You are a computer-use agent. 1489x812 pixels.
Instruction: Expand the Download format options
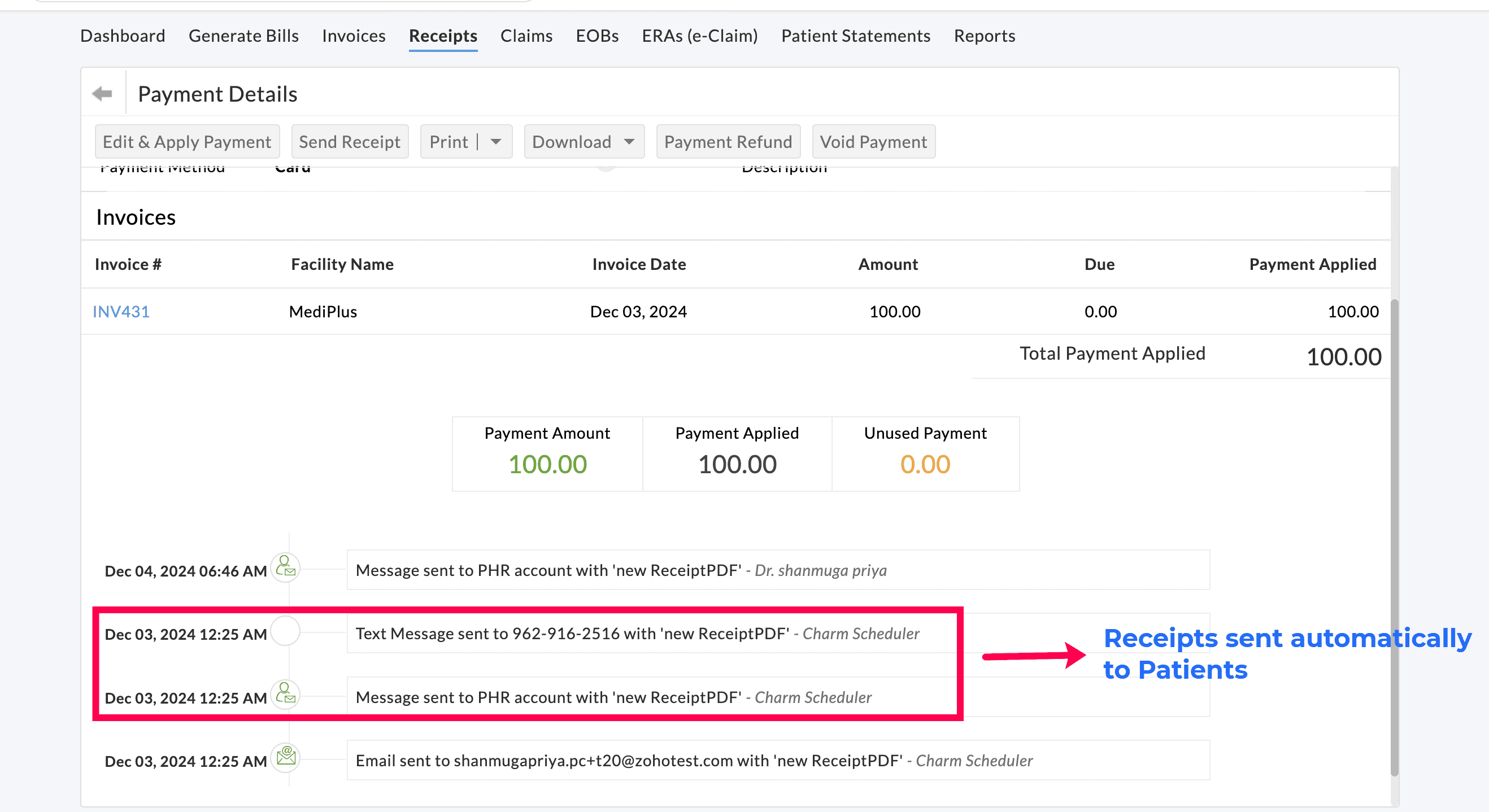pyautogui.click(x=628, y=141)
